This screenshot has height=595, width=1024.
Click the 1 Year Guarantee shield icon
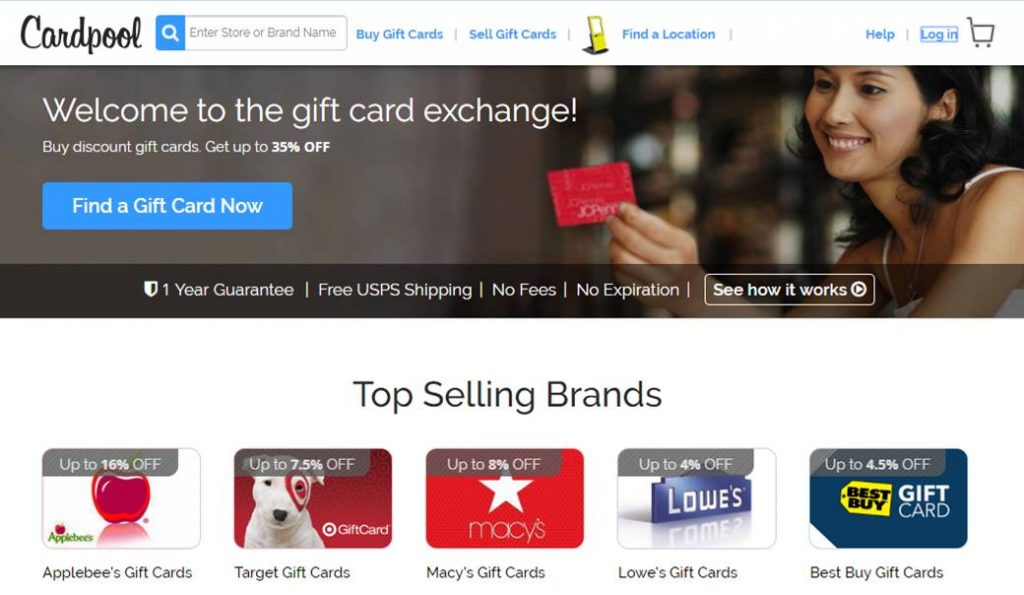point(150,289)
